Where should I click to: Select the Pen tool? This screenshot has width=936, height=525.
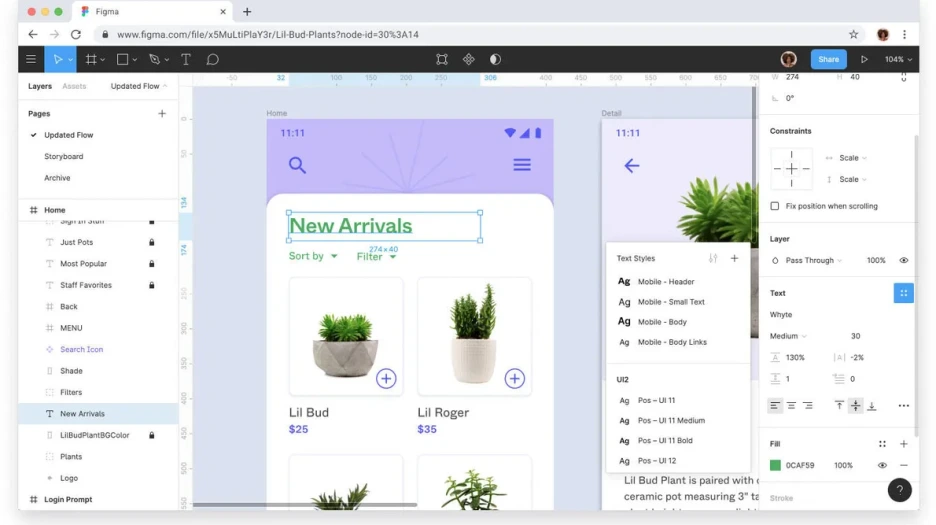(155, 59)
